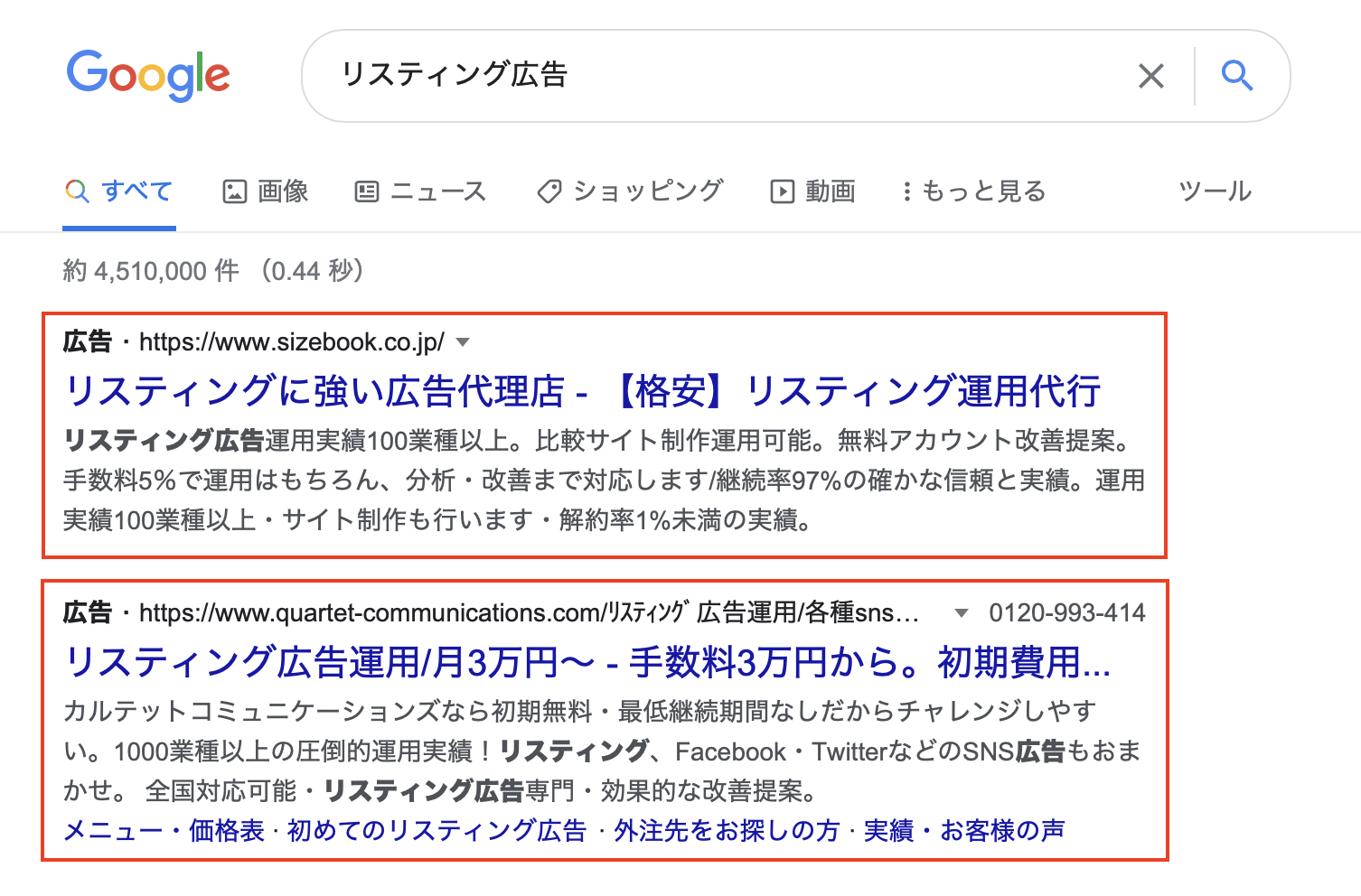Open the 初めてのリスティング広告 sitelink

pos(437,830)
